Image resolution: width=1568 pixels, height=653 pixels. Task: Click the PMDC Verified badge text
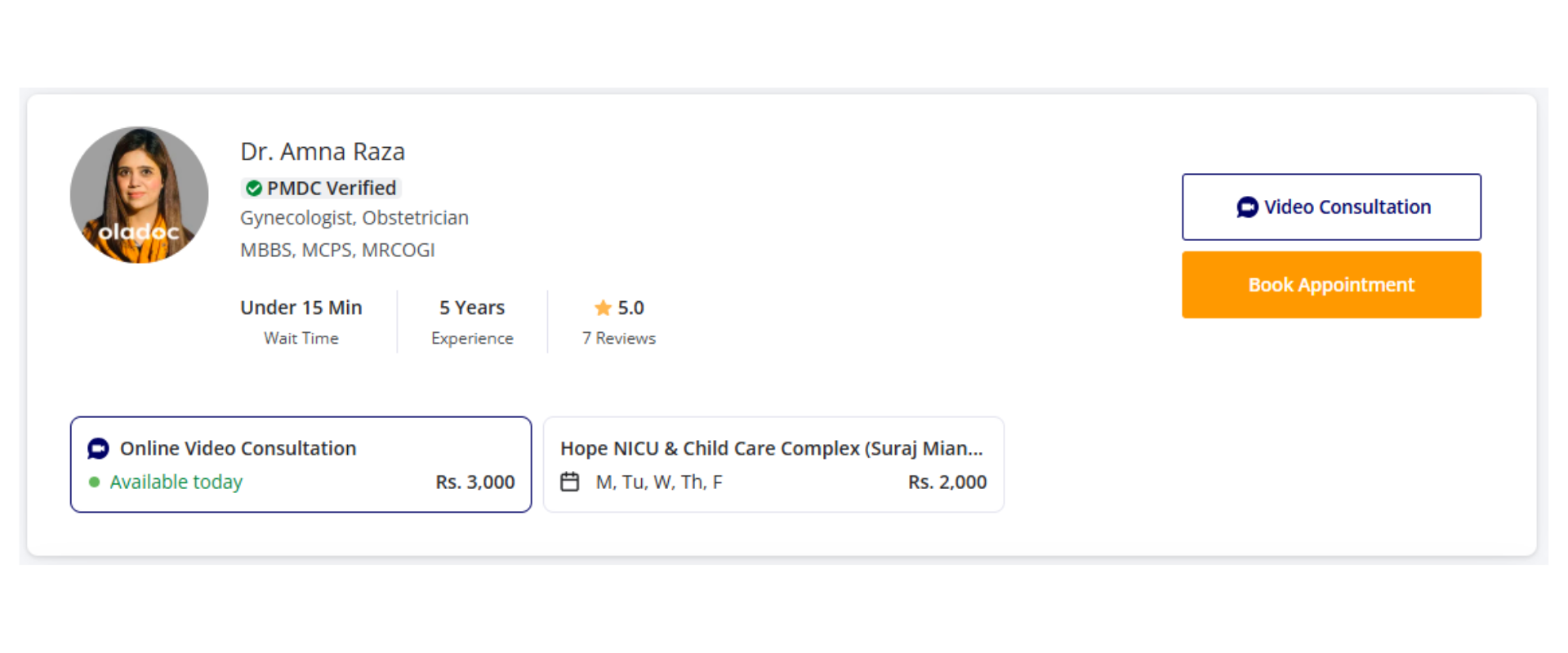331,189
